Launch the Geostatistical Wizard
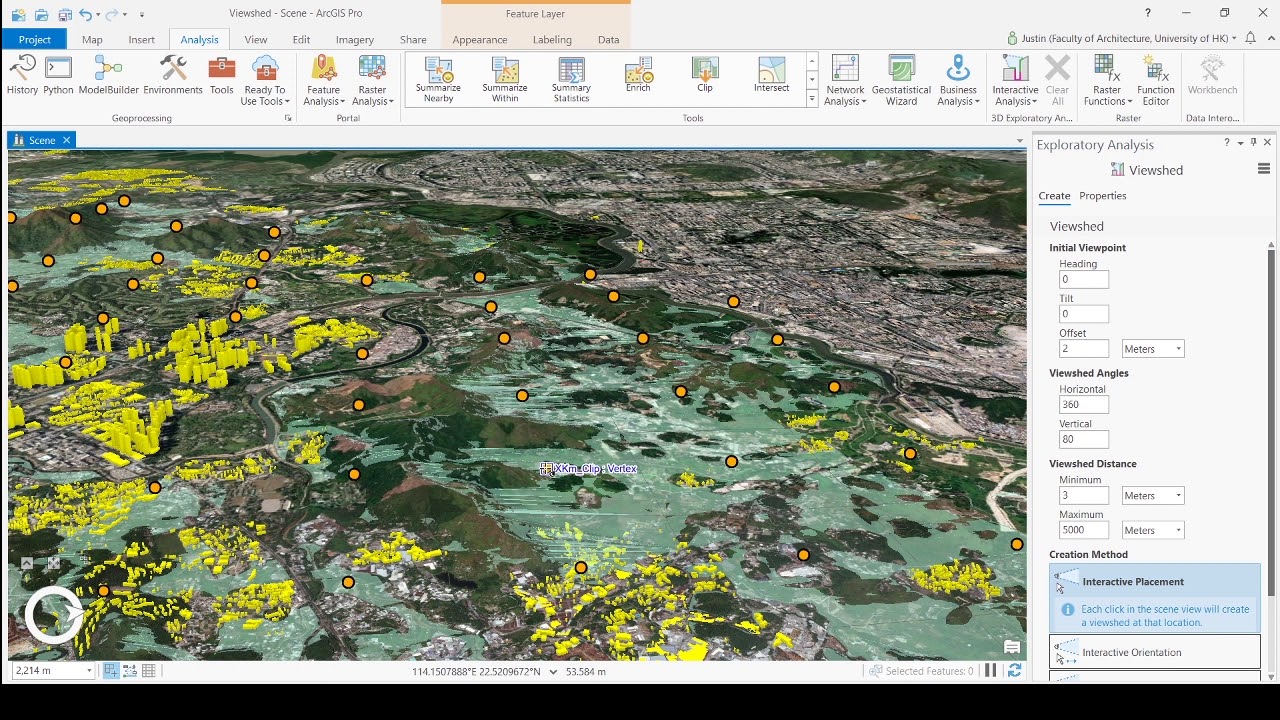 (901, 80)
